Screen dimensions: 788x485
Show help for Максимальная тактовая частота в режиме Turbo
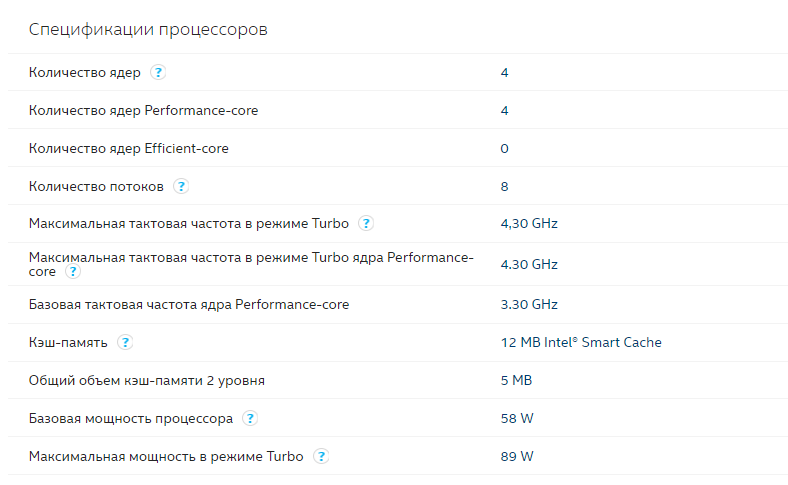pyautogui.click(x=366, y=223)
